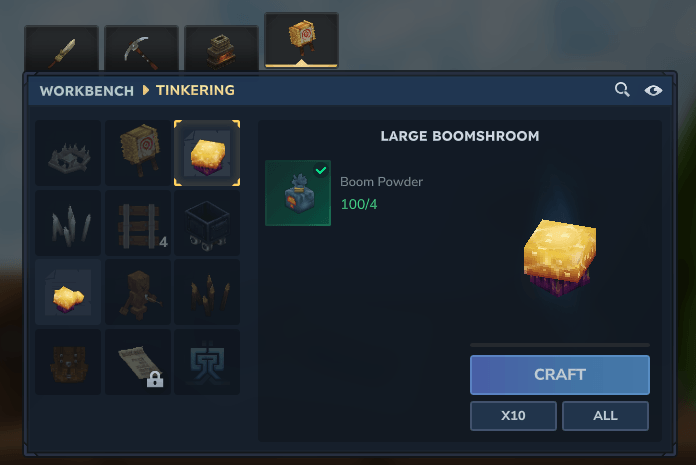Craft ten with the X10 button

[x=513, y=416]
